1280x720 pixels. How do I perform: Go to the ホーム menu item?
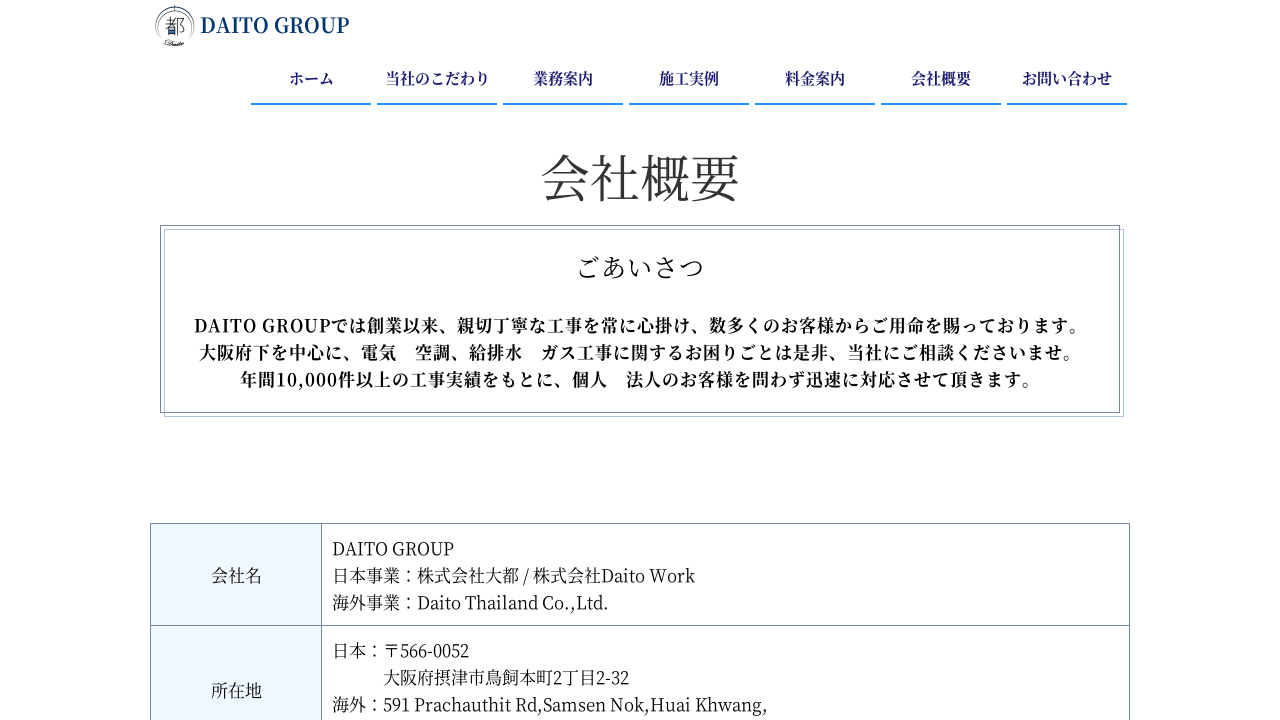click(311, 79)
